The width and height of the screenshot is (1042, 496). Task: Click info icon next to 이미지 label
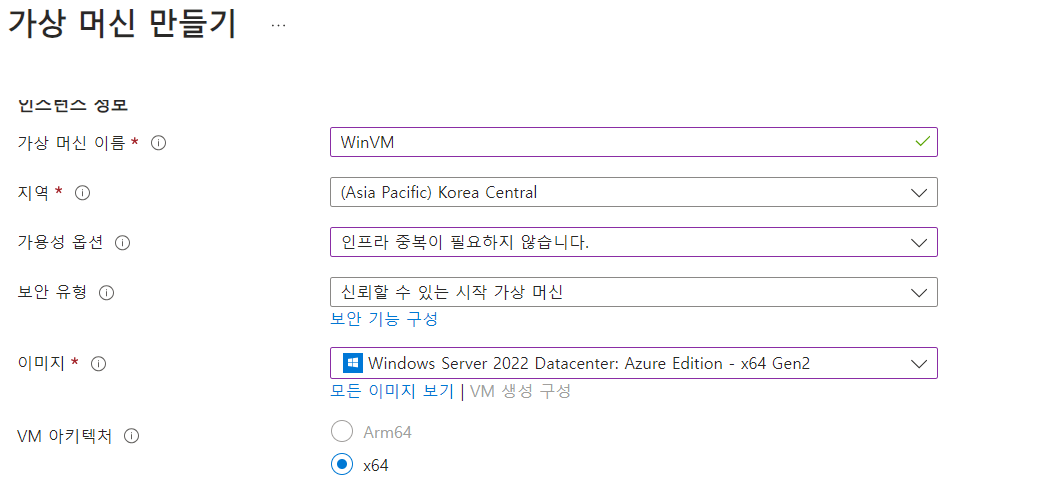pos(99,363)
